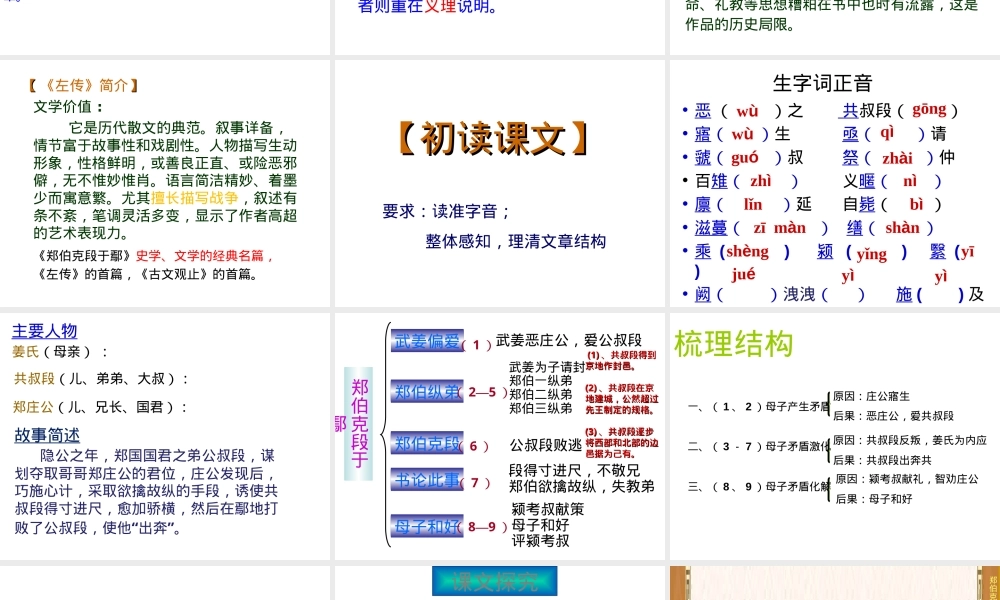Click underlined 寤 before (wù)生
The height and width of the screenshot is (600, 1000).
pyautogui.click(x=703, y=135)
